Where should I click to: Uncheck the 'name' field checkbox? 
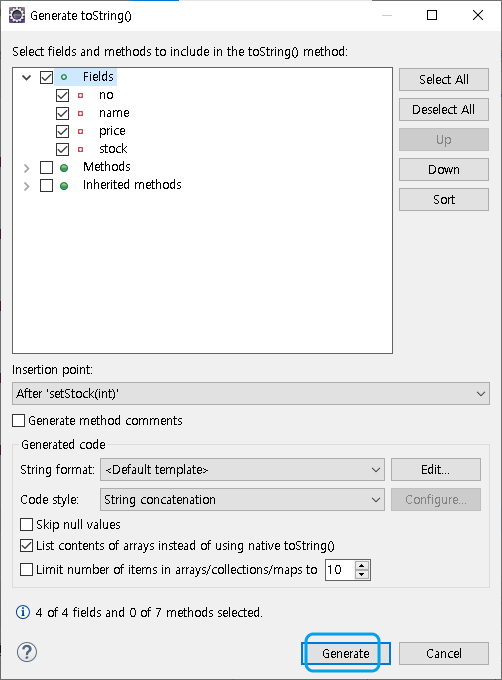tap(62, 114)
